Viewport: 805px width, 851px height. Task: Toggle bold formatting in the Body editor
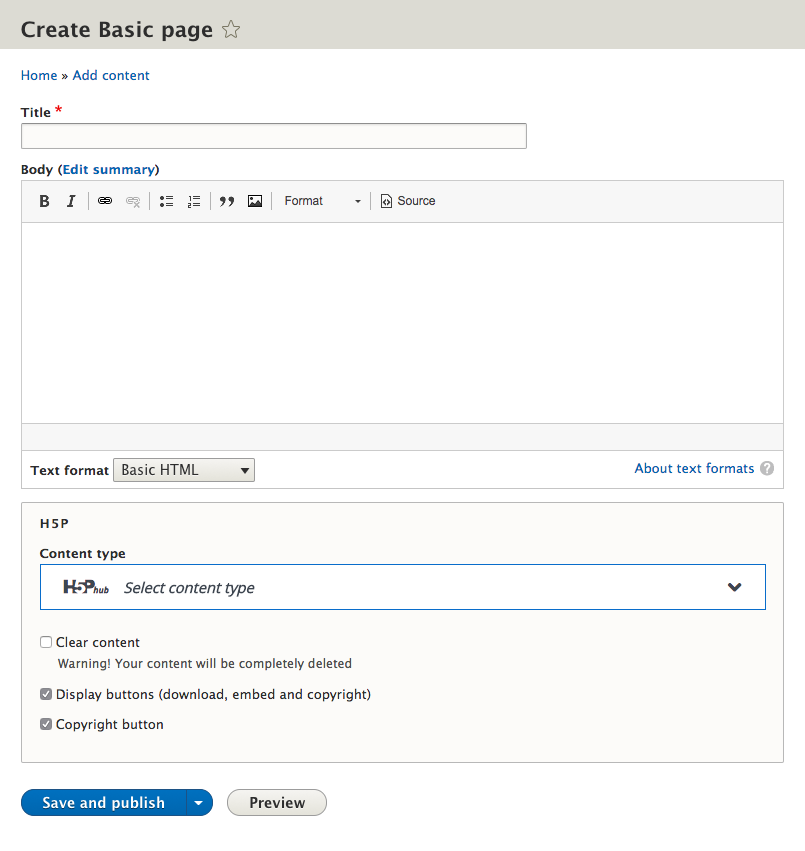44,201
